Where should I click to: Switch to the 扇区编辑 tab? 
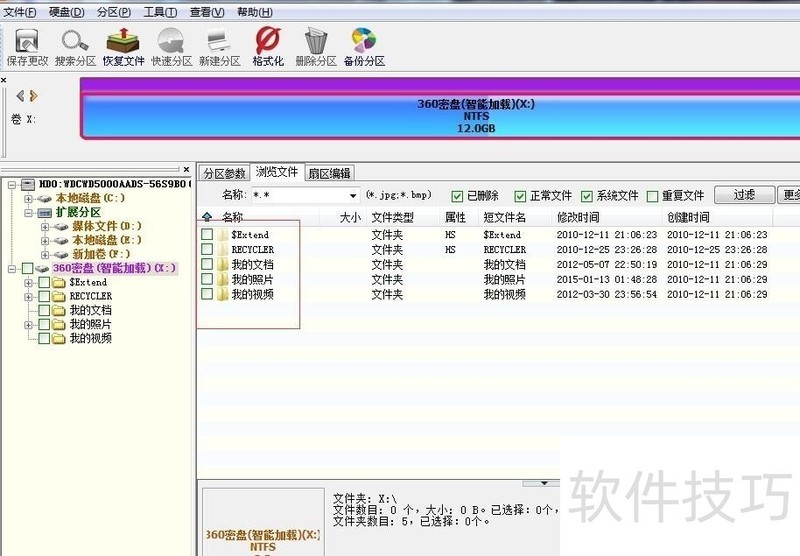[x=330, y=173]
